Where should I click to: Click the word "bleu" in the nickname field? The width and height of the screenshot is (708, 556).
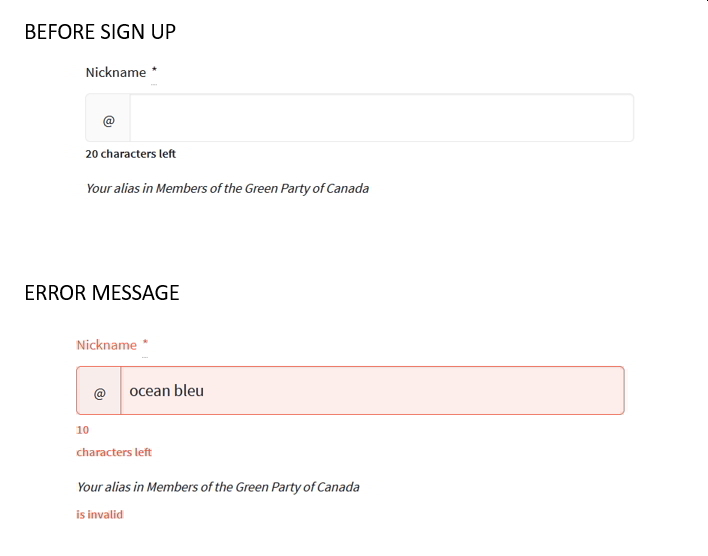pyautogui.click(x=189, y=391)
